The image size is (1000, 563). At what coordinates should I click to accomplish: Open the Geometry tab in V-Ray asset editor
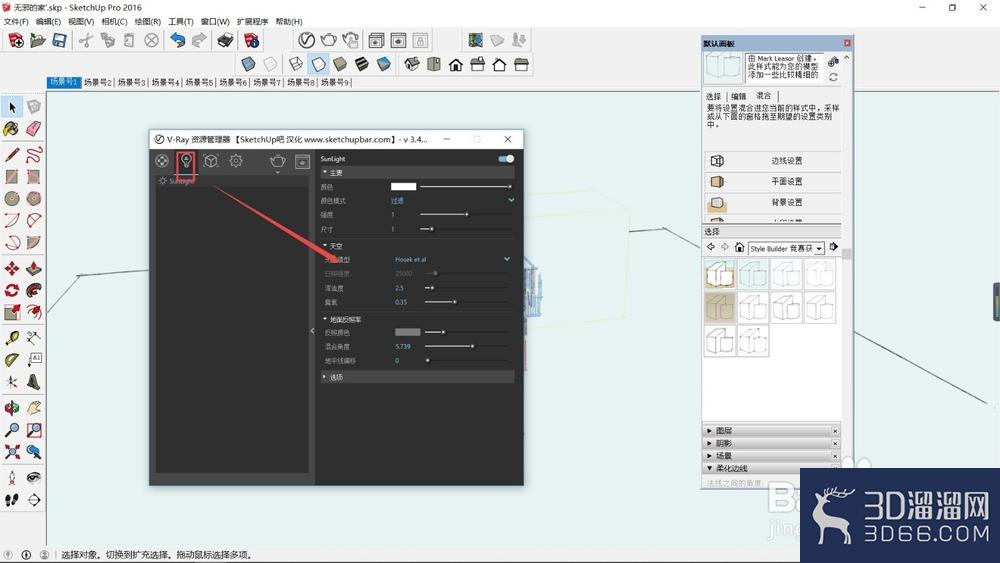coord(211,161)
